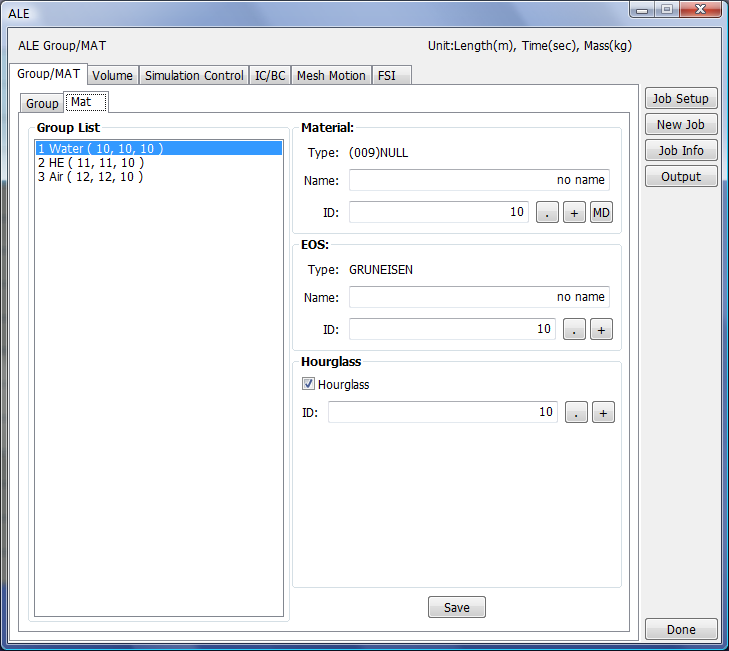Click the Save button
The width and height of the screenshot is (729, 651).
click(x=457, y=607)
